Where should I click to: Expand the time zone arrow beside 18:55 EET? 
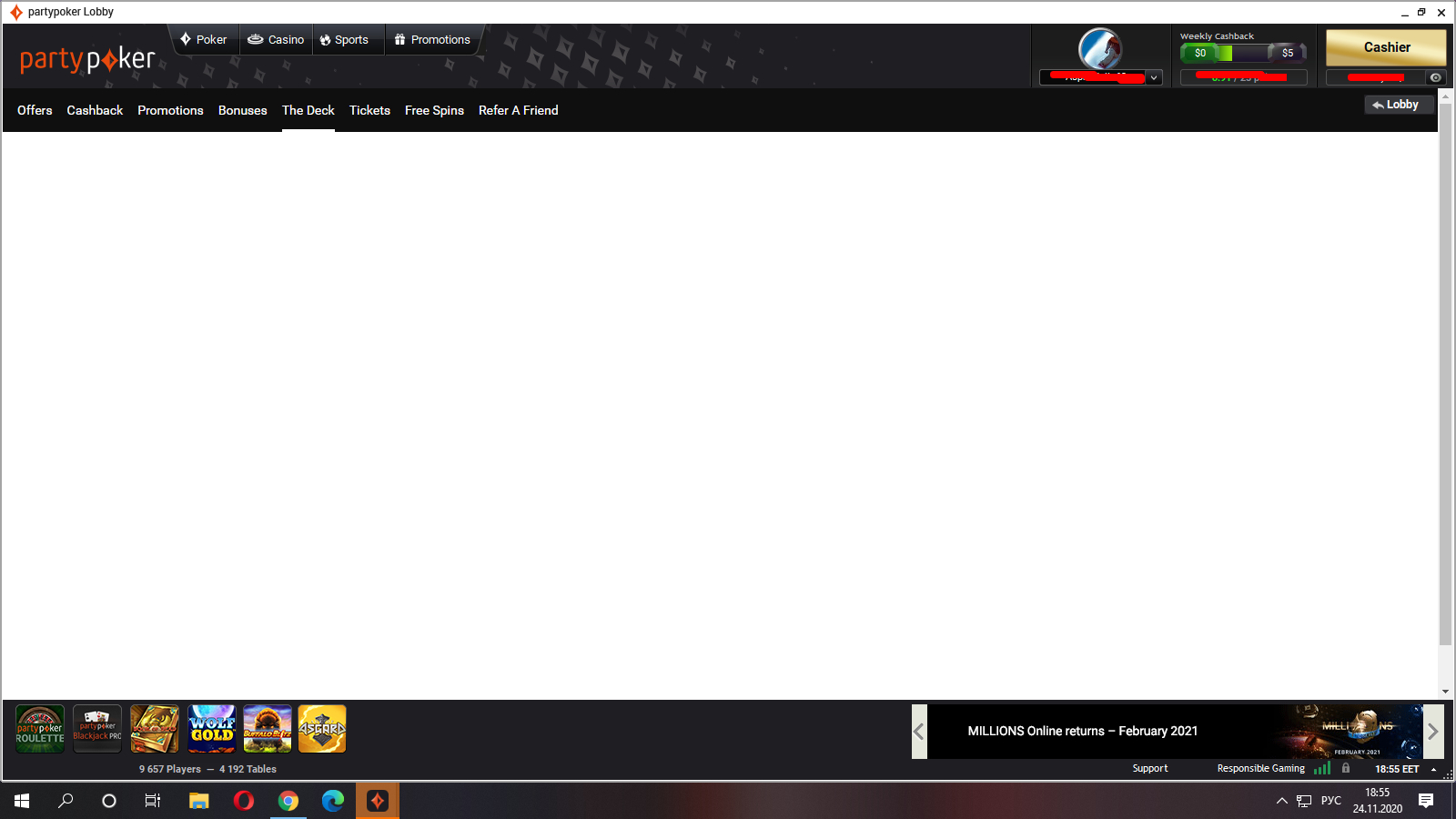(x=1434, y=770)
